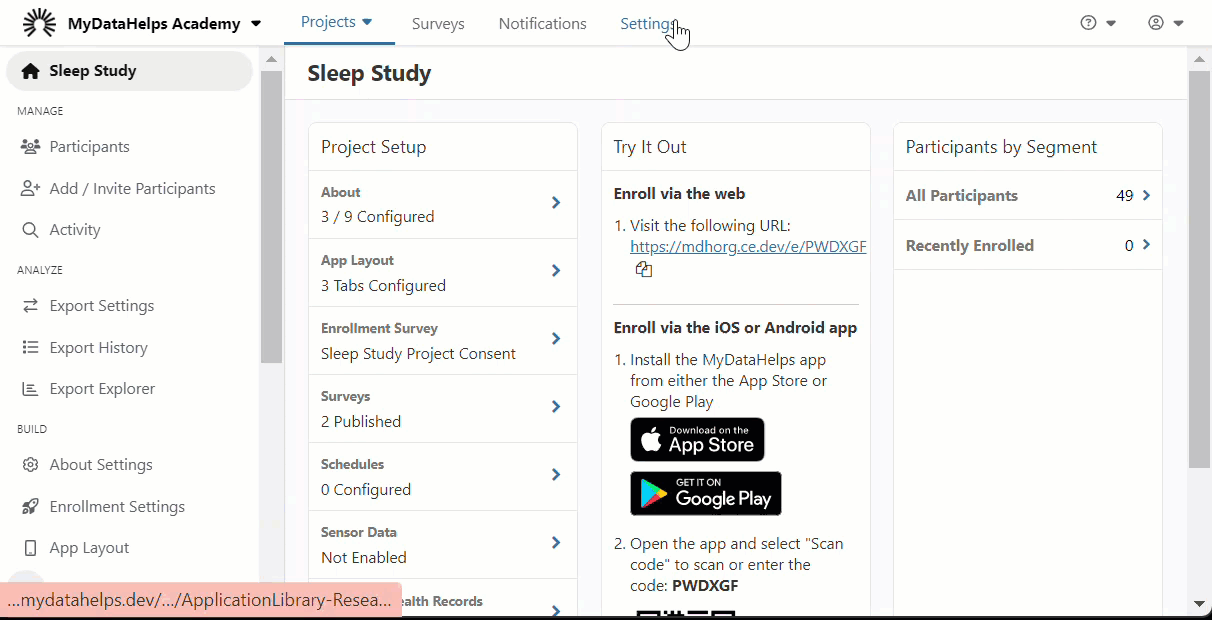Click the Download on the App Store button
The image size is (1212, 620).
[x=697, y=440]
